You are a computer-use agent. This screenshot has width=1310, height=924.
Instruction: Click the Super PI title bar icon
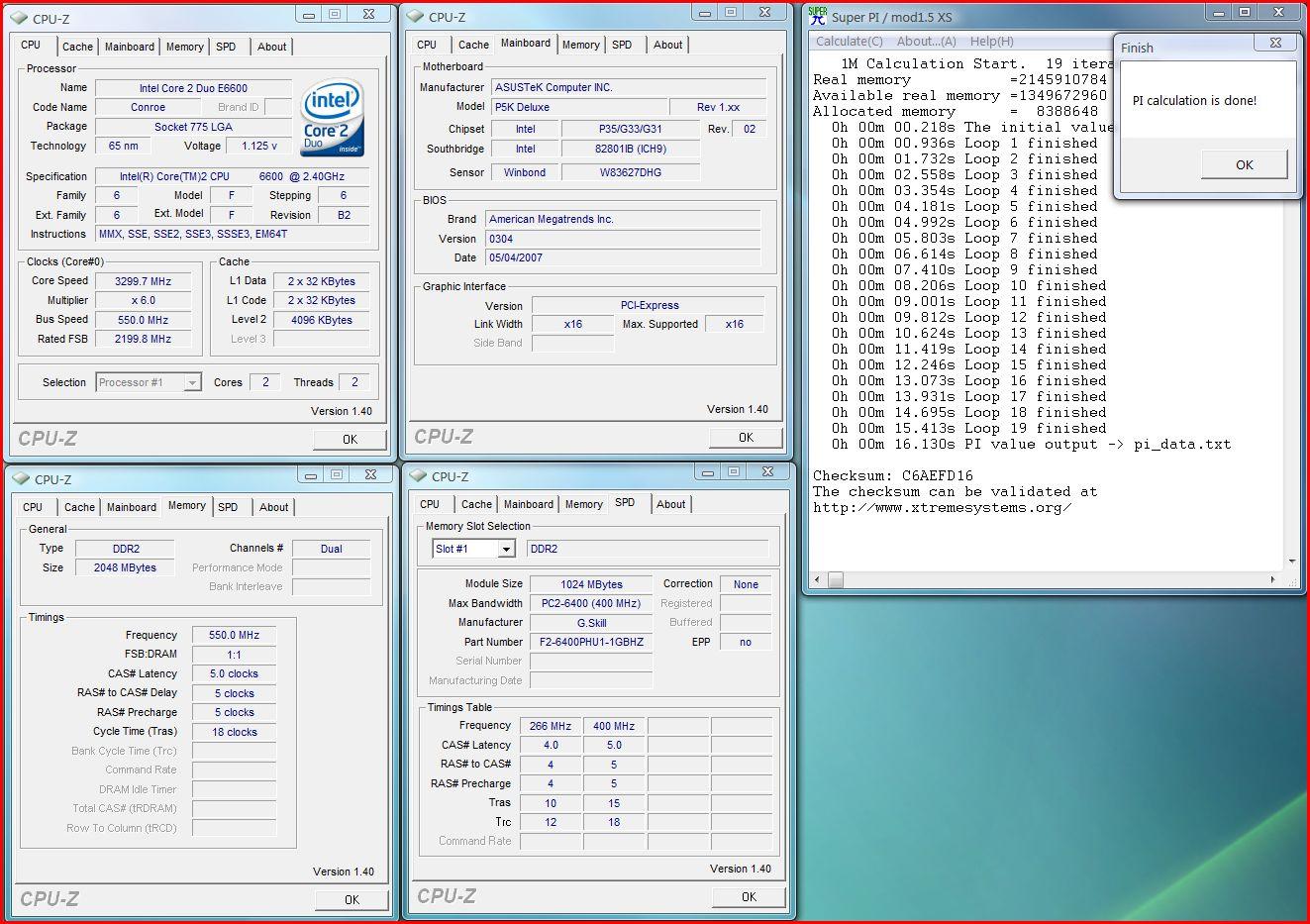click(x=818, y=15)
